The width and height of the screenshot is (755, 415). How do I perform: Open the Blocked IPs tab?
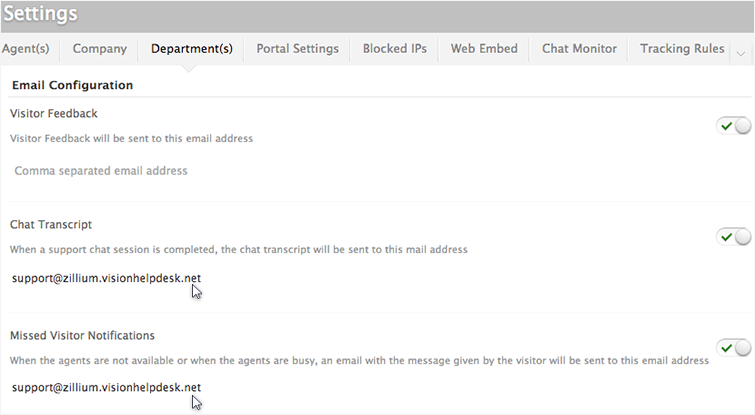pyautogui.click(x=395, y=48)
